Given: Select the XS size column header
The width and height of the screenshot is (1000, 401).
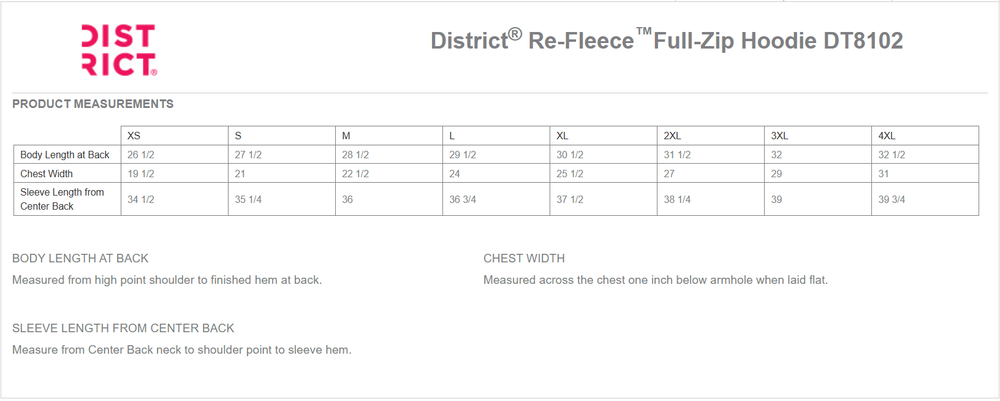Looking at the screenshot, I should (134, 136).
